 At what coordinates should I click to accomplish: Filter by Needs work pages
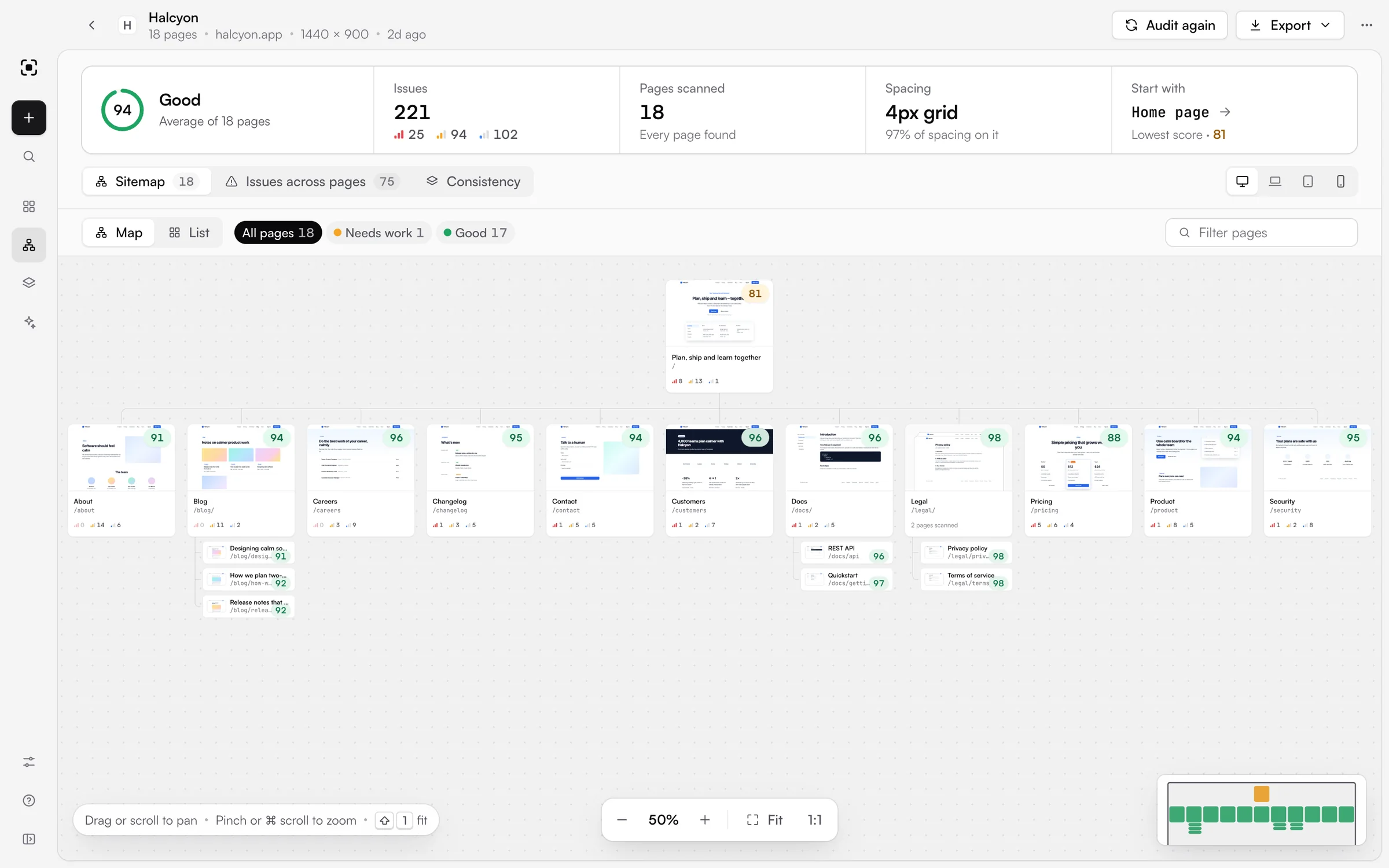(x=379, y=233)
